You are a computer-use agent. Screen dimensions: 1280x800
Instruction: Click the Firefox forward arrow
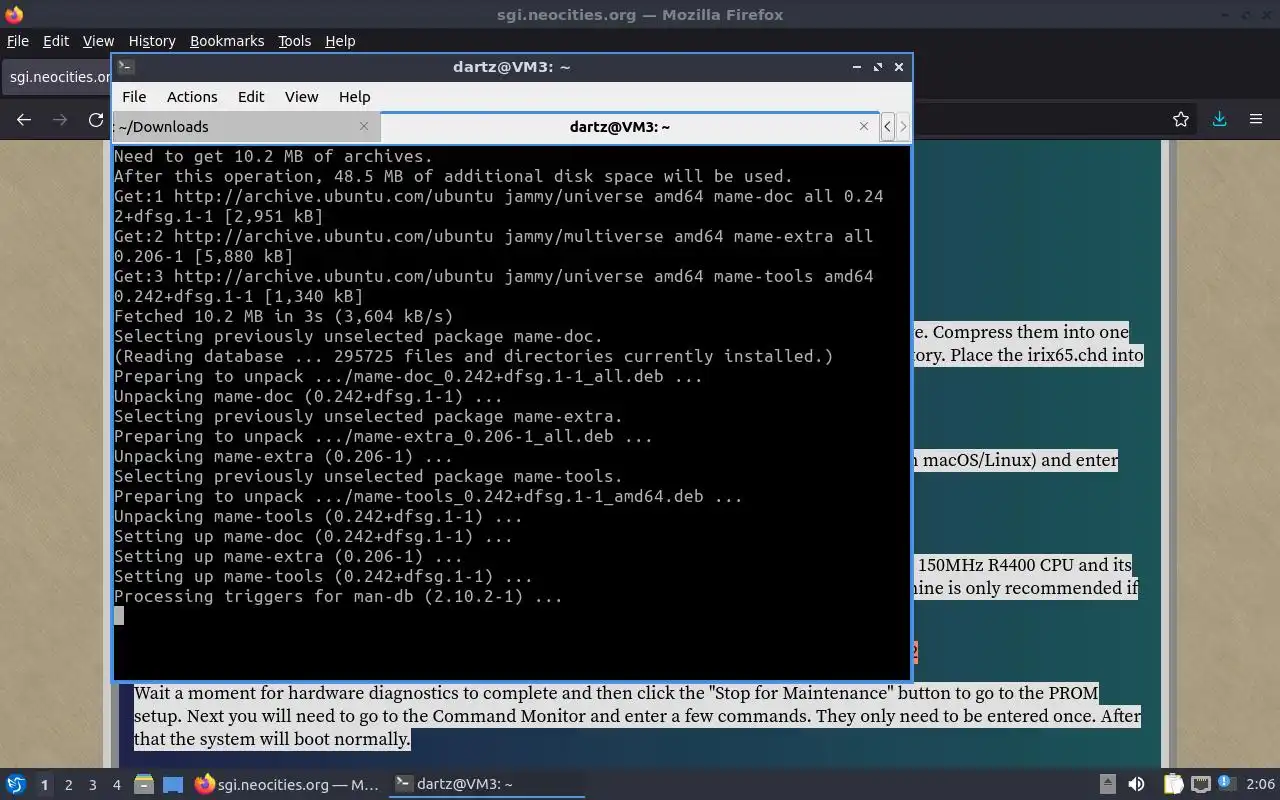click(60, 120)
